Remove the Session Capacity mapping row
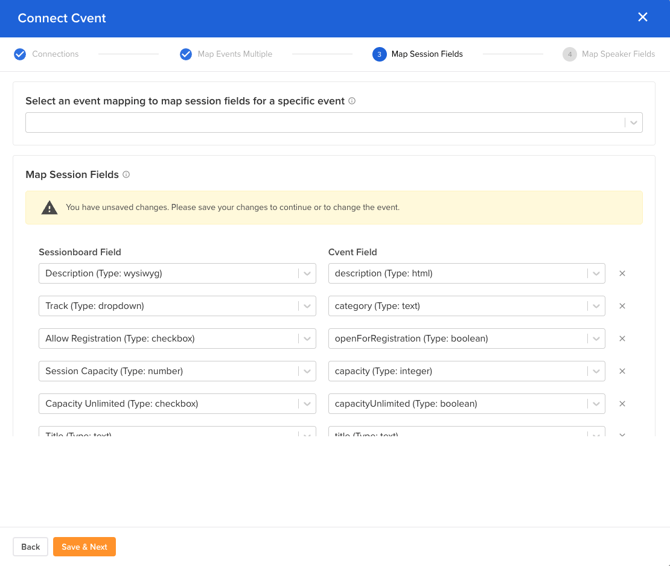This screenshot has height=566, width=670. tap(622, 371)
